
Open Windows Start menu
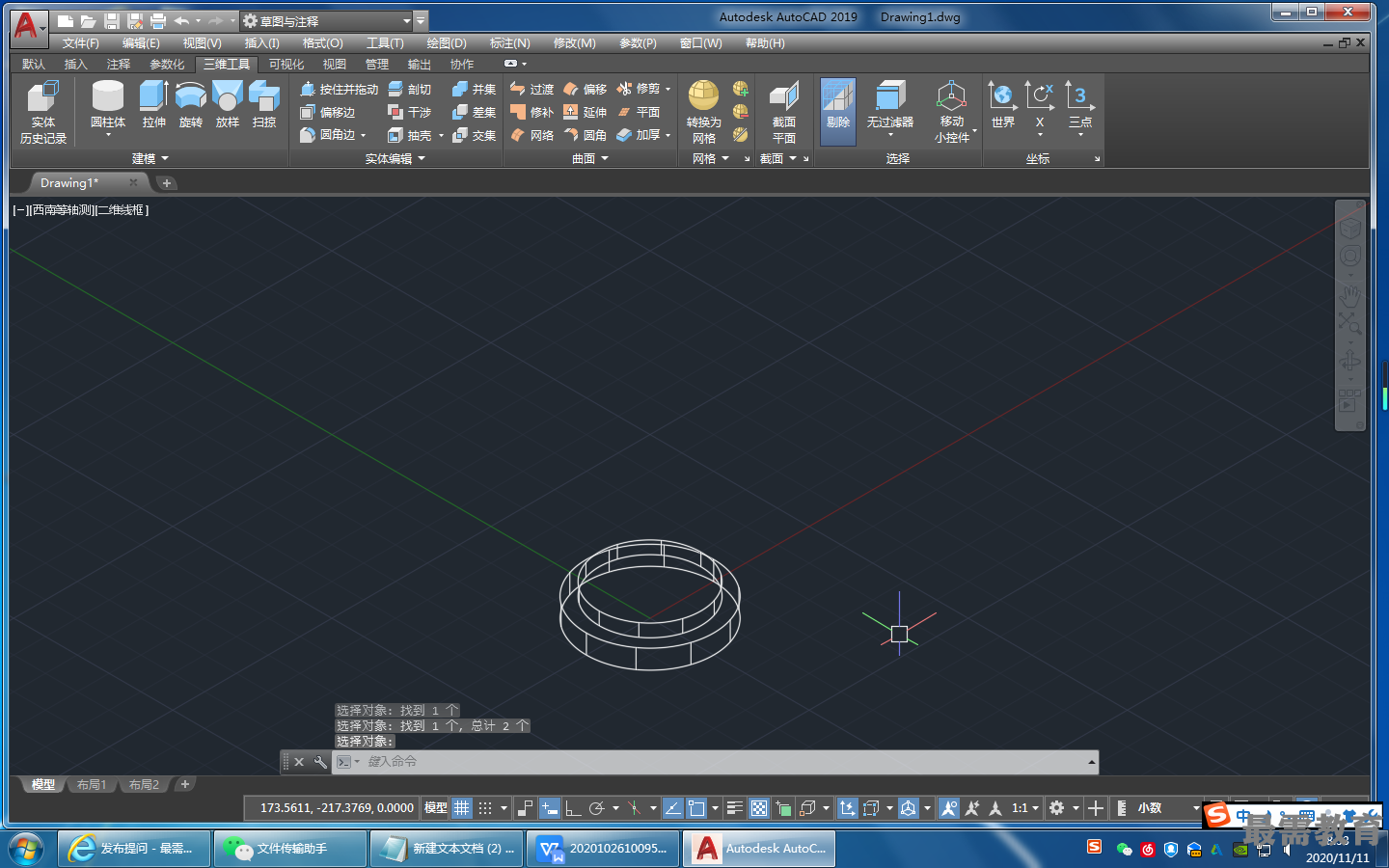tap(26, 849)
